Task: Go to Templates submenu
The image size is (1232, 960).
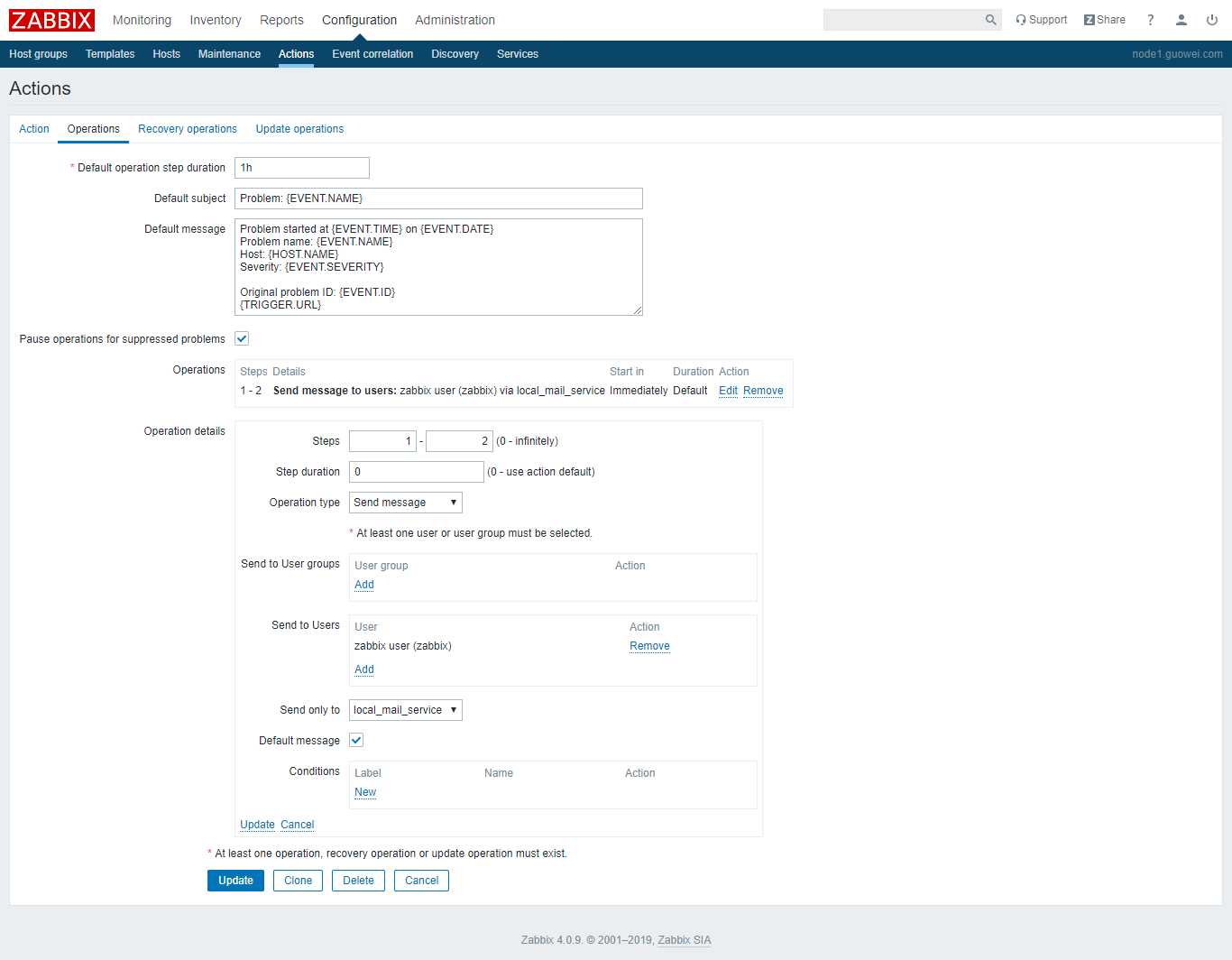Action: 110,54
